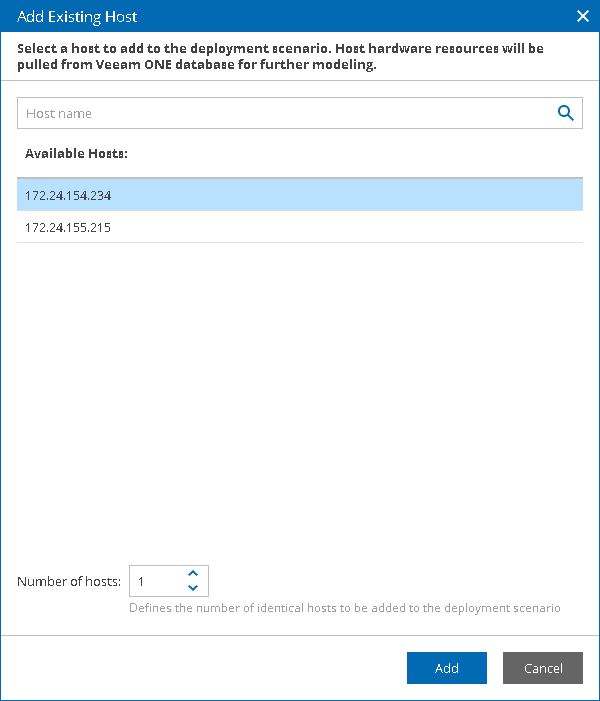The width and height of the screenshot is (600, 701).
Task: Click the Add Existing Host title text
Action: [x=78, y=16]
